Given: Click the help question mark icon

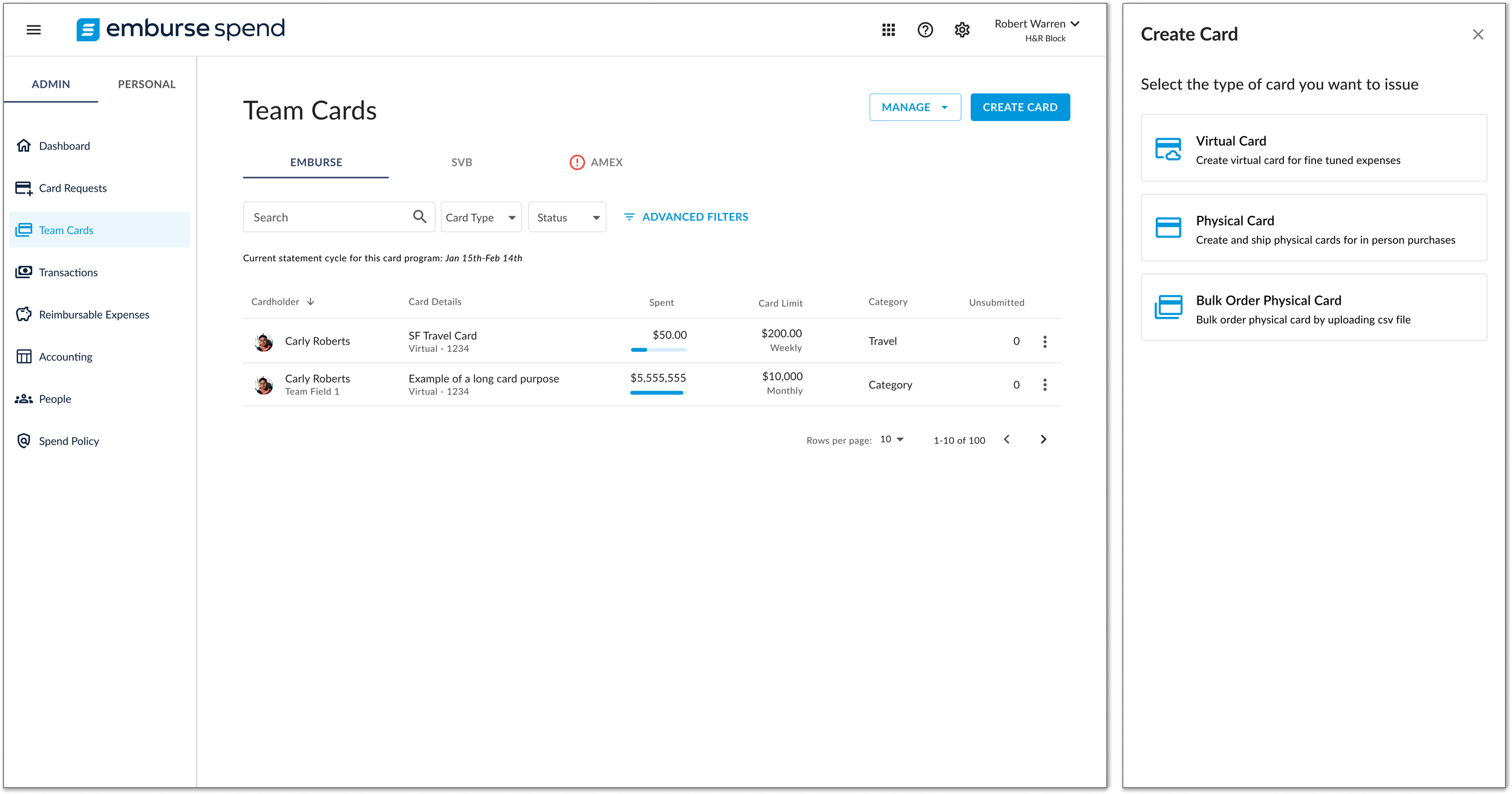Looking at the screenshot, I should 925,30.
